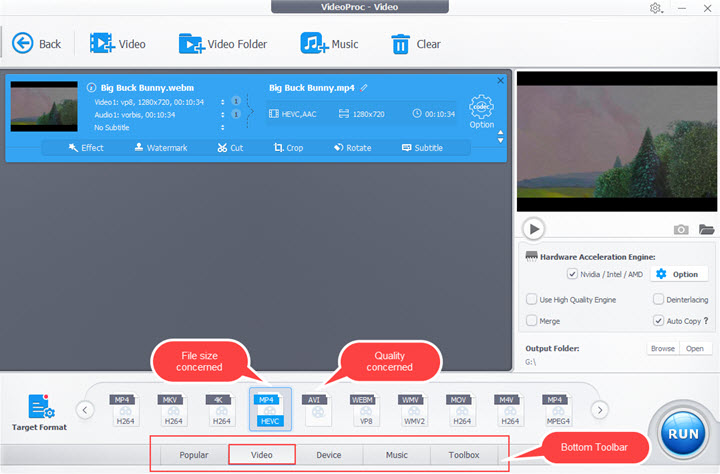Open the Crop tool
The image size is (720, 474).
click(288, 148)
